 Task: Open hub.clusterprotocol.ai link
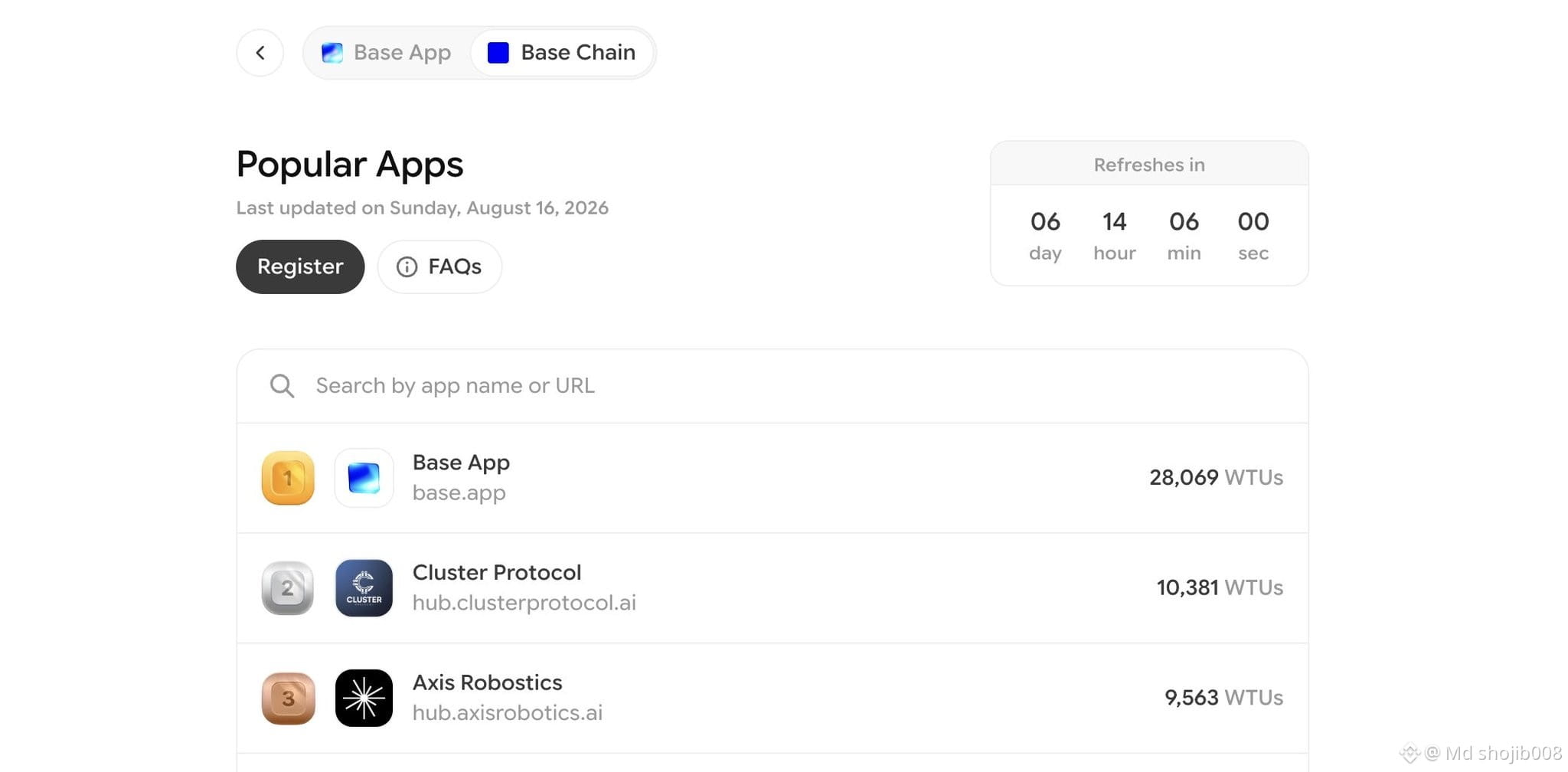[524, 603]
